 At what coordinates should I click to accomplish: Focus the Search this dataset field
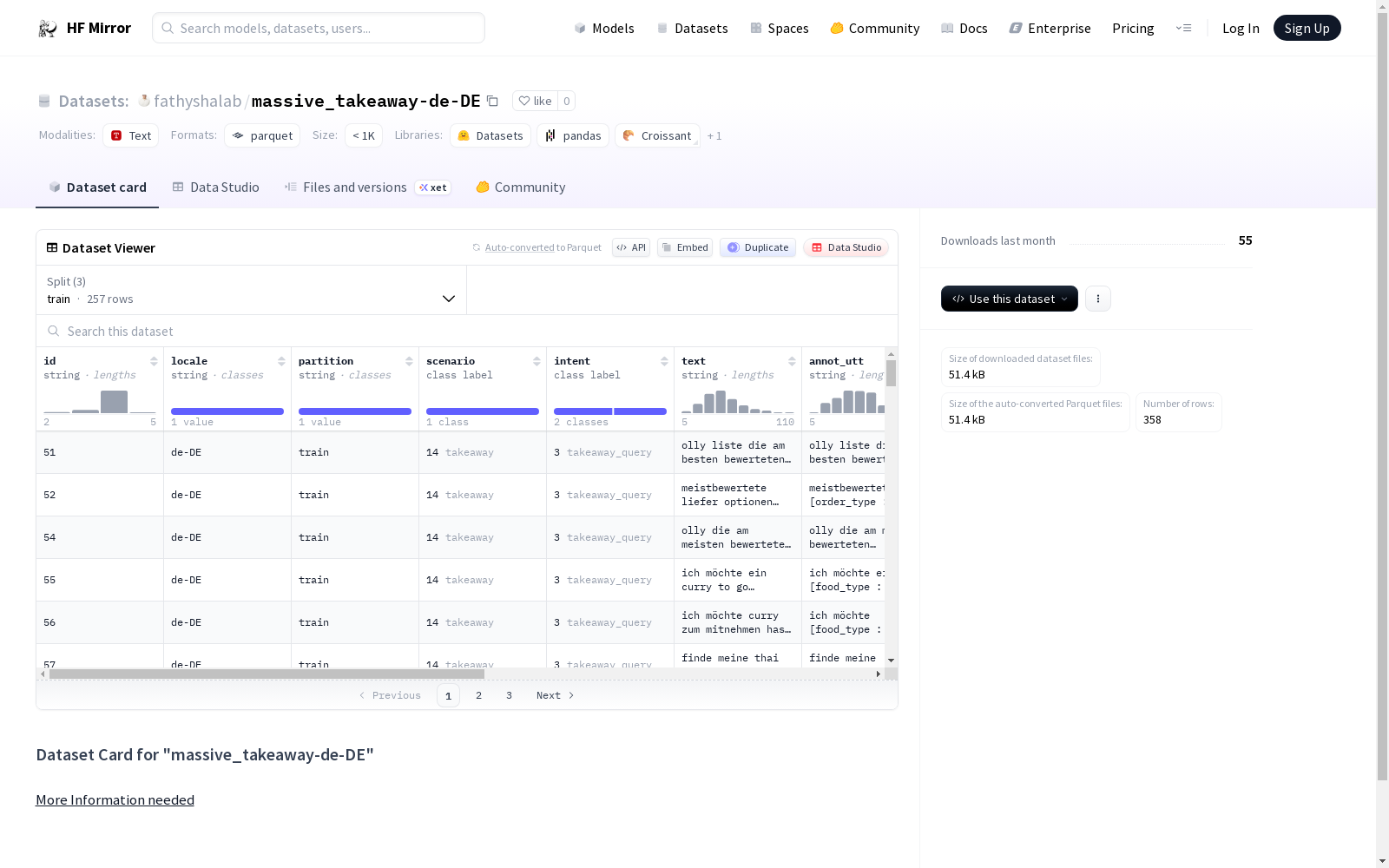tap(467, 331)
